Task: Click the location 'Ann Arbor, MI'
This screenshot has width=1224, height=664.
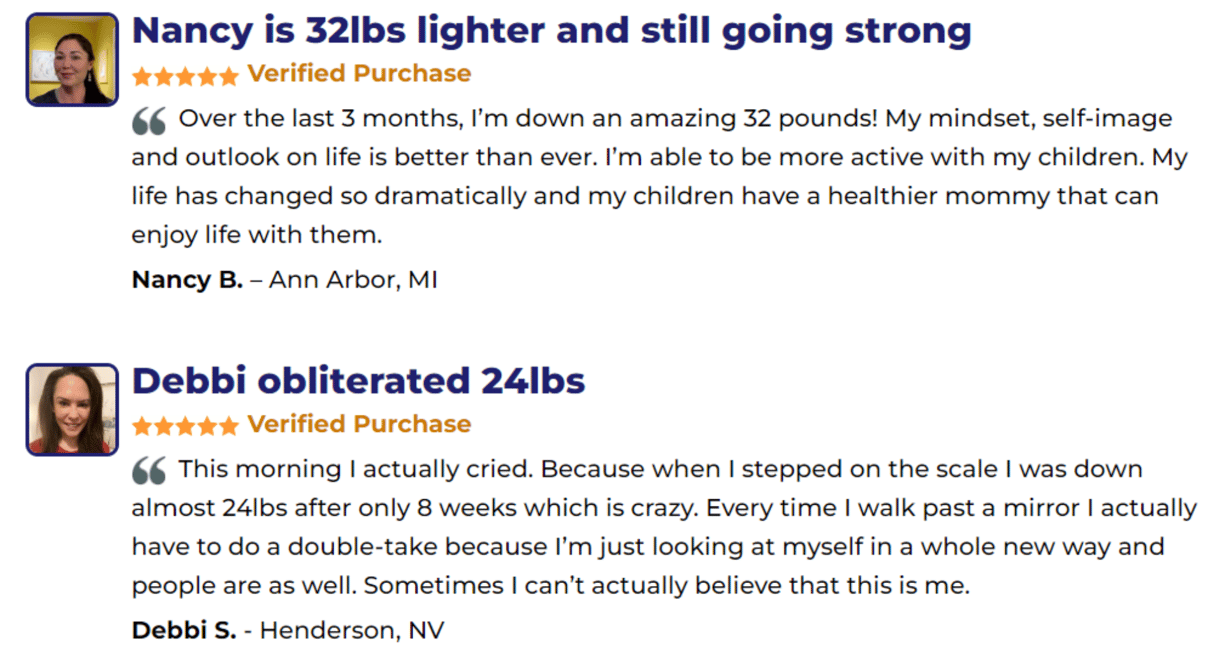Action: click(x=353, y=280)
